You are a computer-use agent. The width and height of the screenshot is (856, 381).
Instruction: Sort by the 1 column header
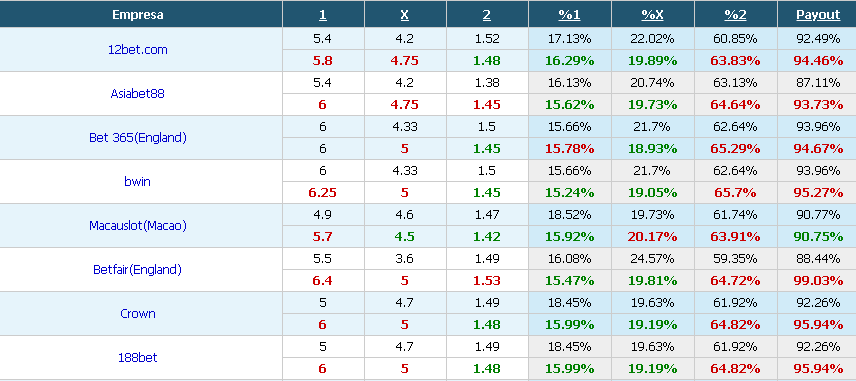(x=323, y=15)
